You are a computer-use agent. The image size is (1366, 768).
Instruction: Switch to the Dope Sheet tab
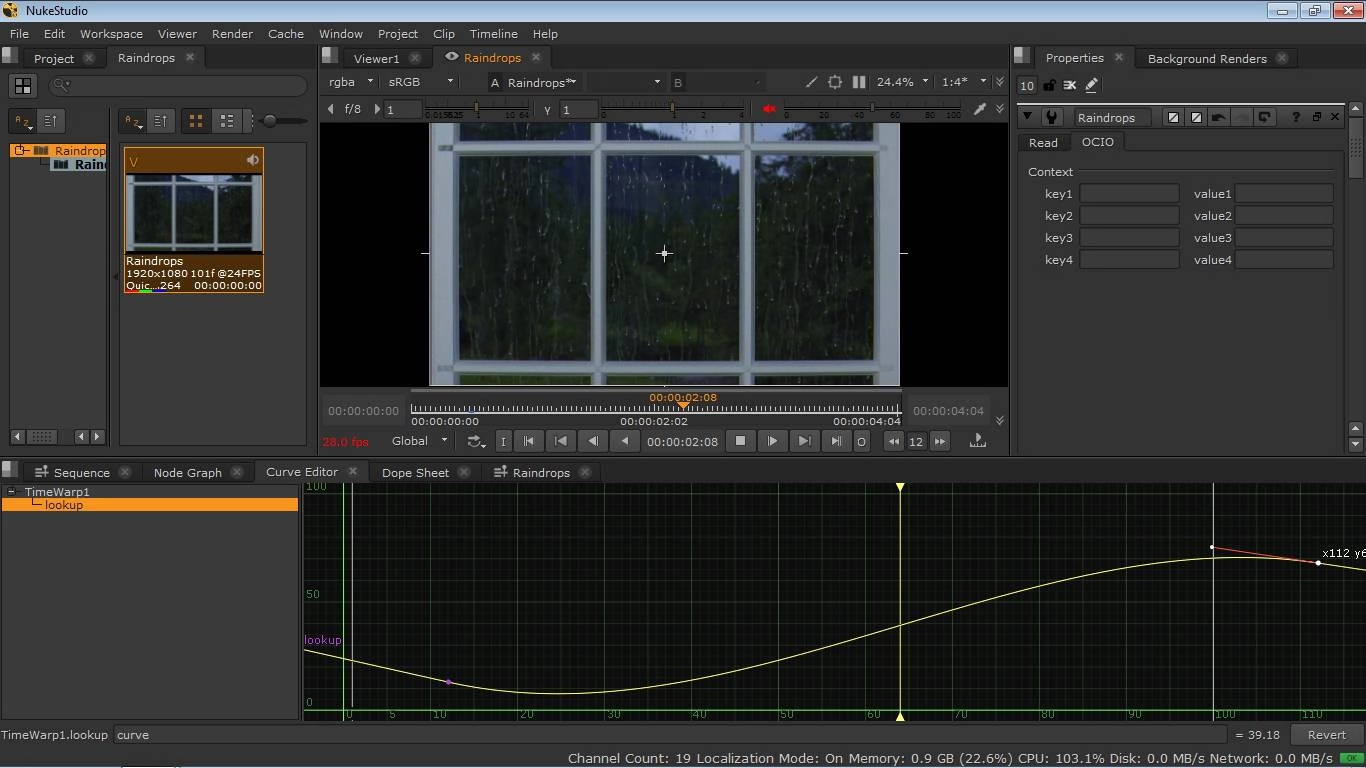(x=415, y=472)
